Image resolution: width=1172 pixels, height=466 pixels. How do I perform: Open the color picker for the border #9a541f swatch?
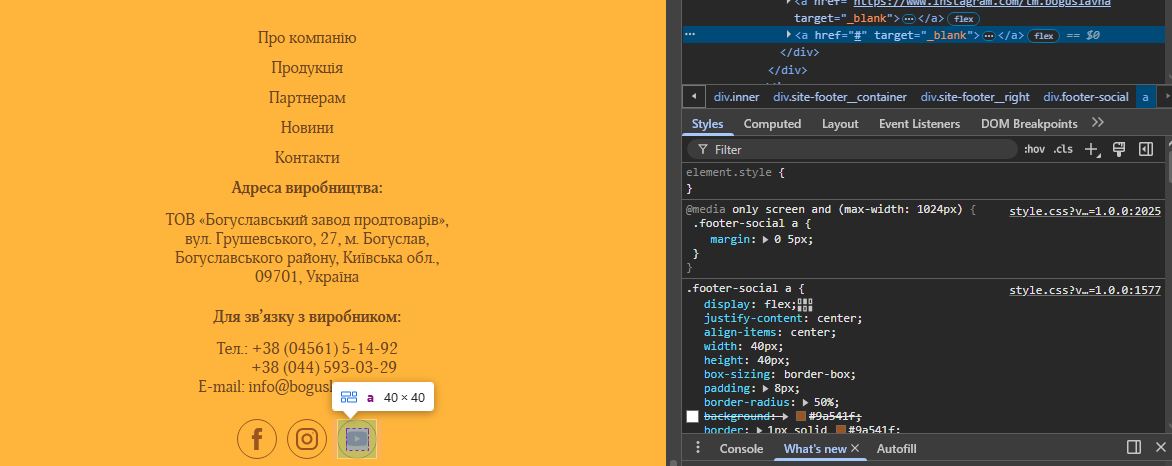coord(841,430)
